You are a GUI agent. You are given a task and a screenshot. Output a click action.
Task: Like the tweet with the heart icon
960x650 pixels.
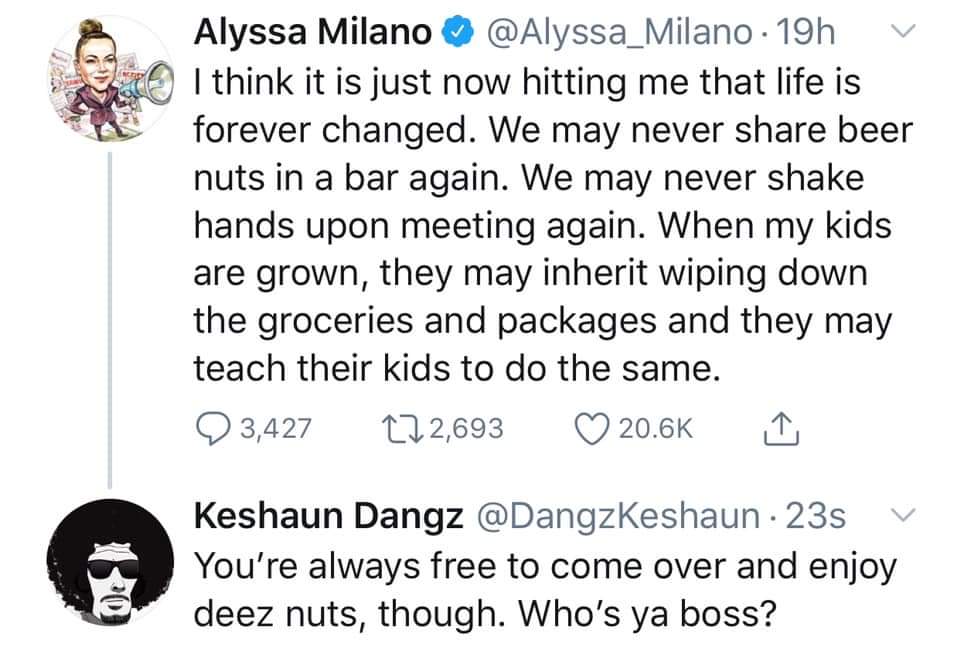tap(592, 428)
